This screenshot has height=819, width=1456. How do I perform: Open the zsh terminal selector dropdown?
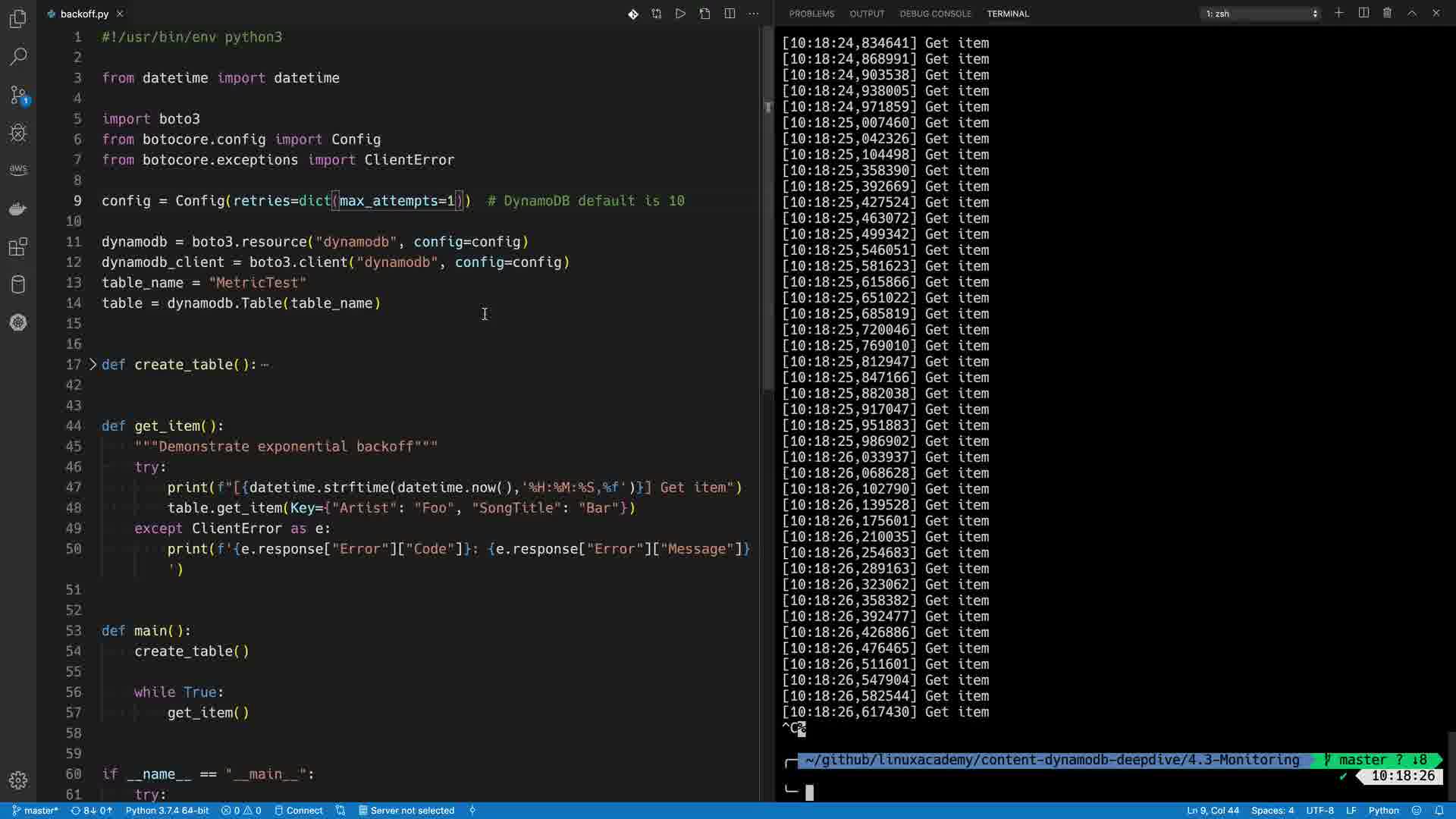point(1262,14)
